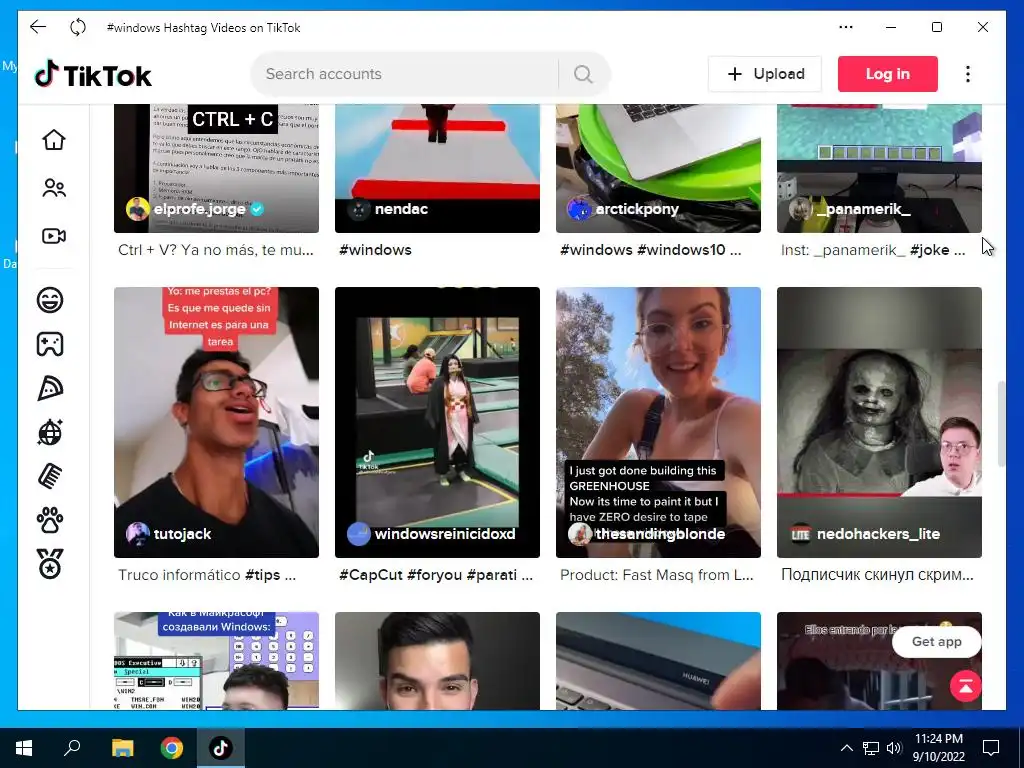Click the #joke hashtag in _panamerik_ caption
The height and width of the screenshot is (768, 1024).
pos(931,250)
